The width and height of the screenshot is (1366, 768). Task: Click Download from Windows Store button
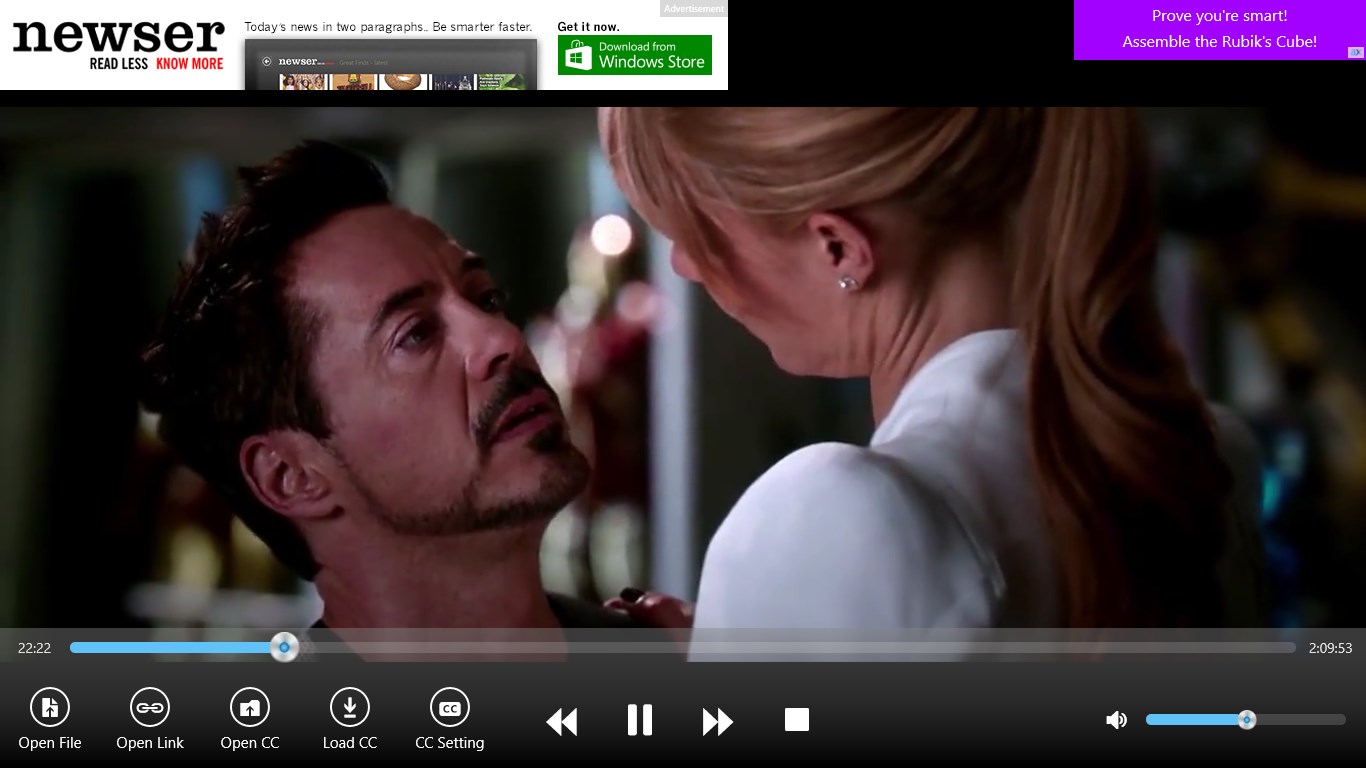[635, 55]
